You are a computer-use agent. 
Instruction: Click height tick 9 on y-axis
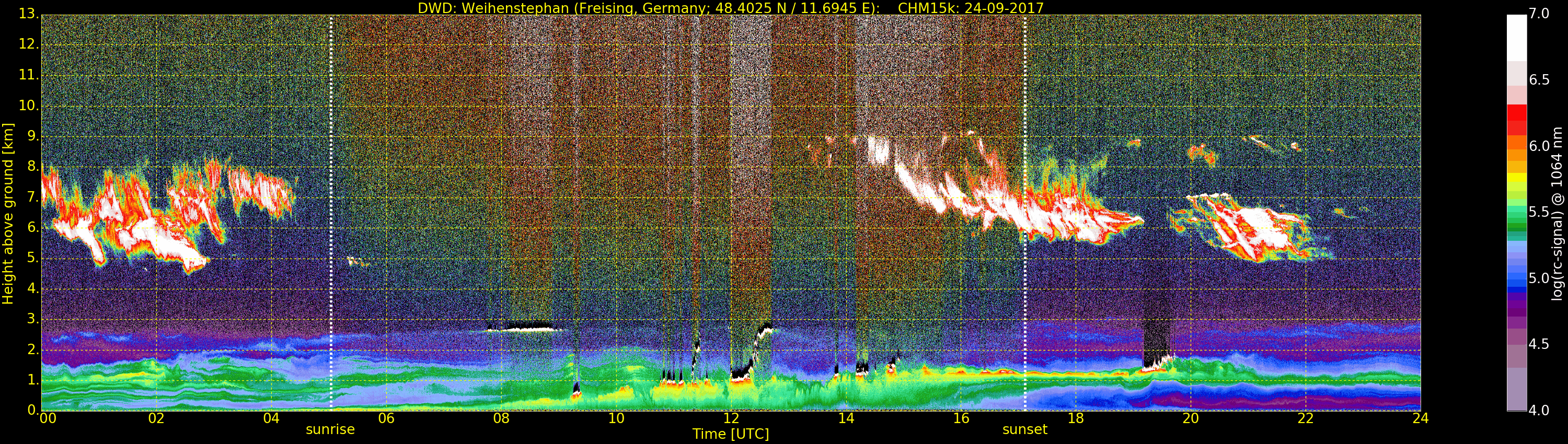click(32, 136)
